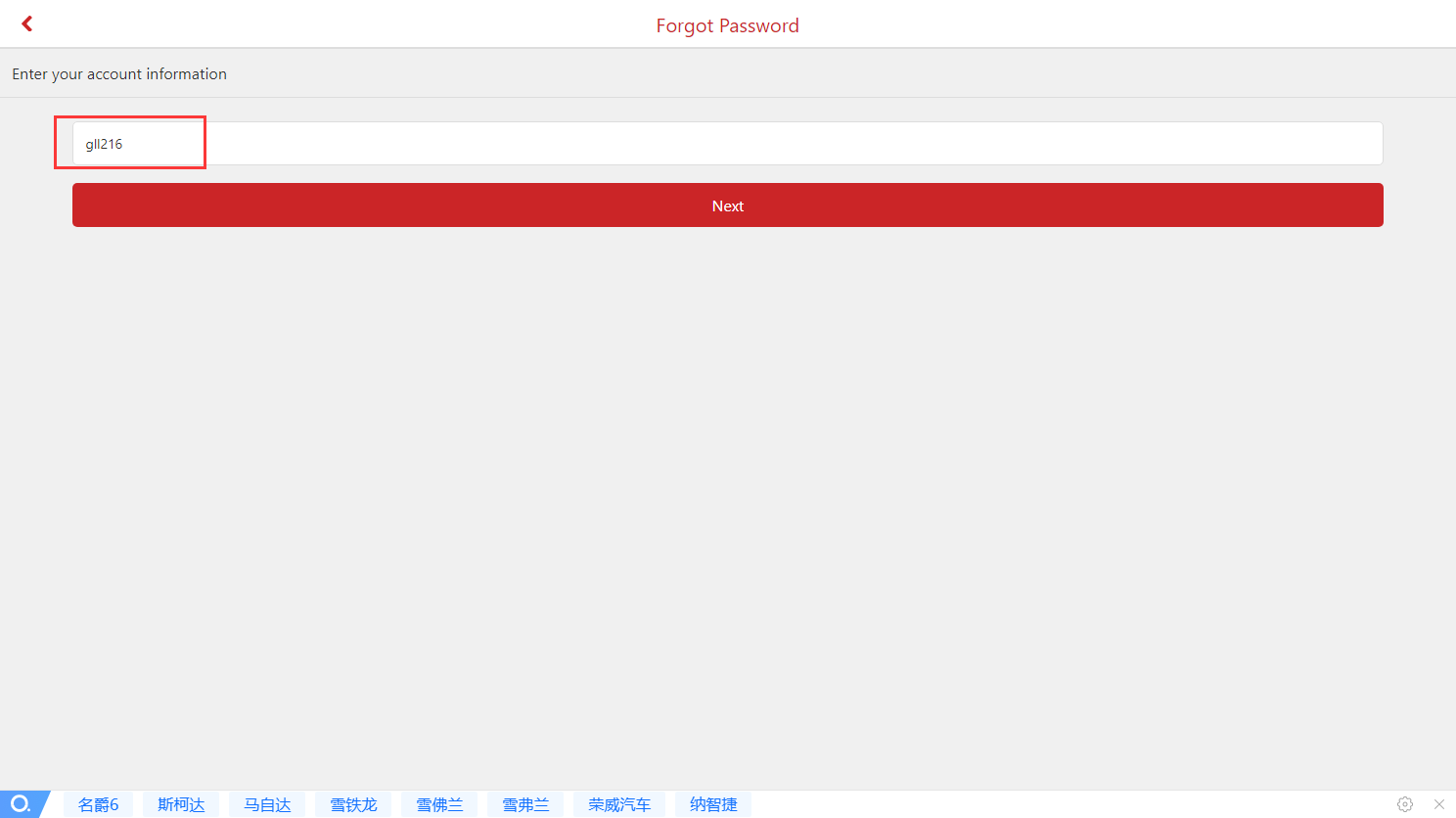Pick the 雪弗兰 suggestion tag
Image resolution: width=1456 pixels, height=818 pixels.
(x=525, y=804)
